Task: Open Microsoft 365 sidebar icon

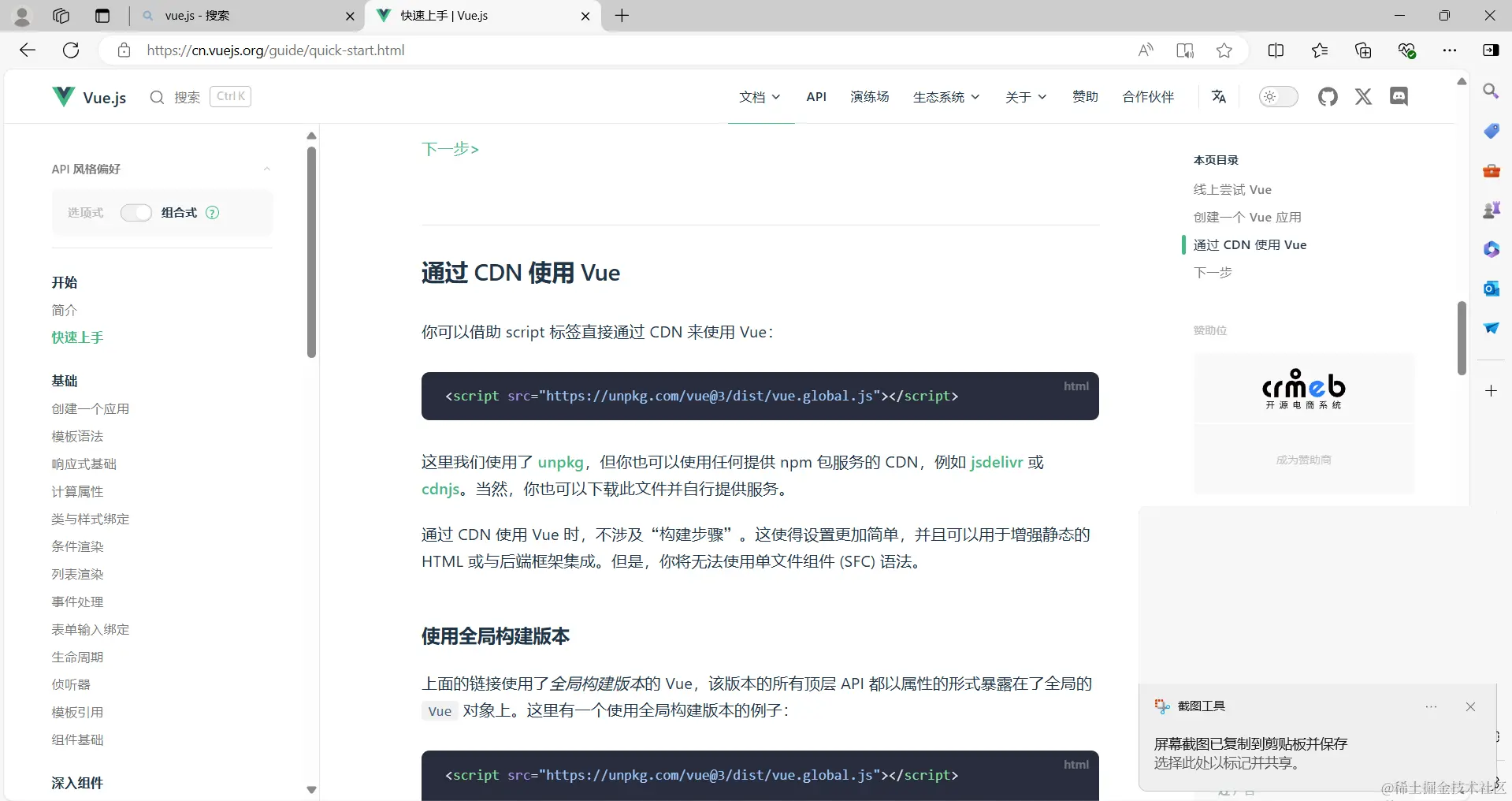Action: click(x=1491, y=249)
